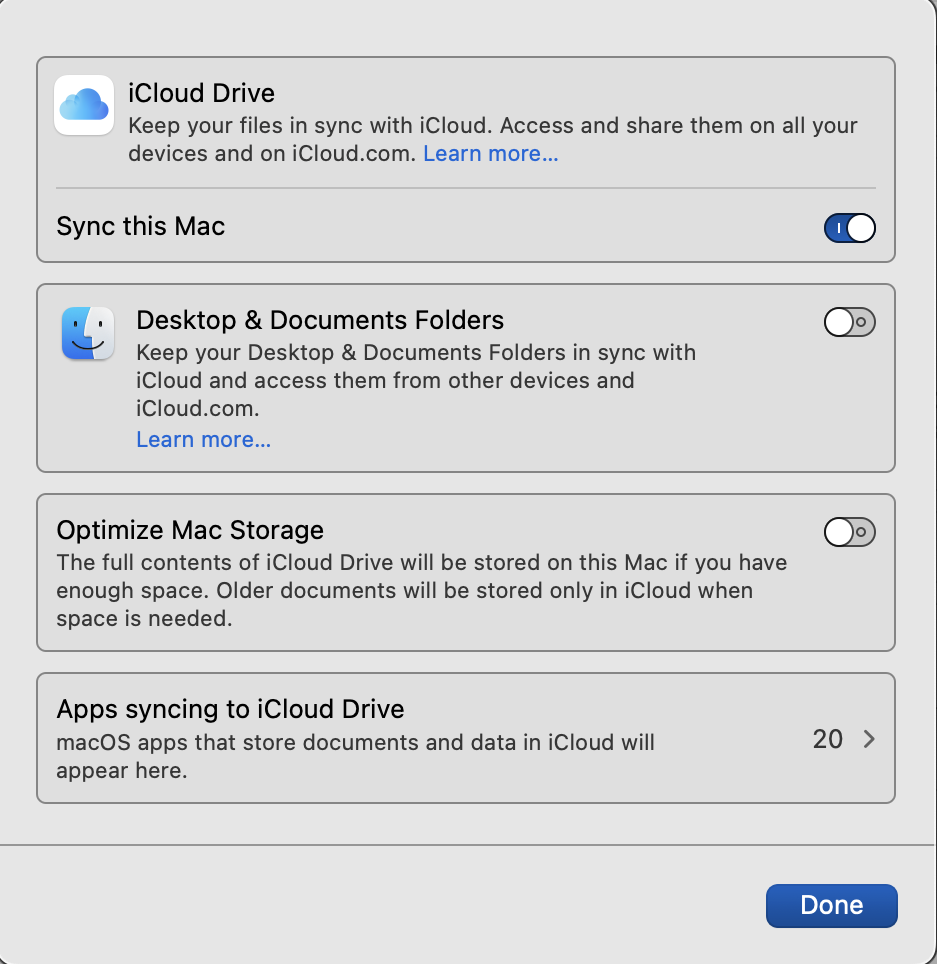Expand the apps list with the chevron arrow

[x=869, y=739]
